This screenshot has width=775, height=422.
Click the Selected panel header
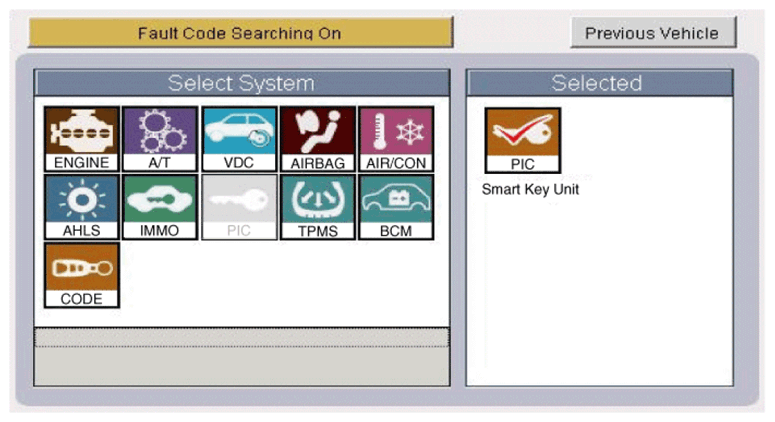(x=596, y=83)
